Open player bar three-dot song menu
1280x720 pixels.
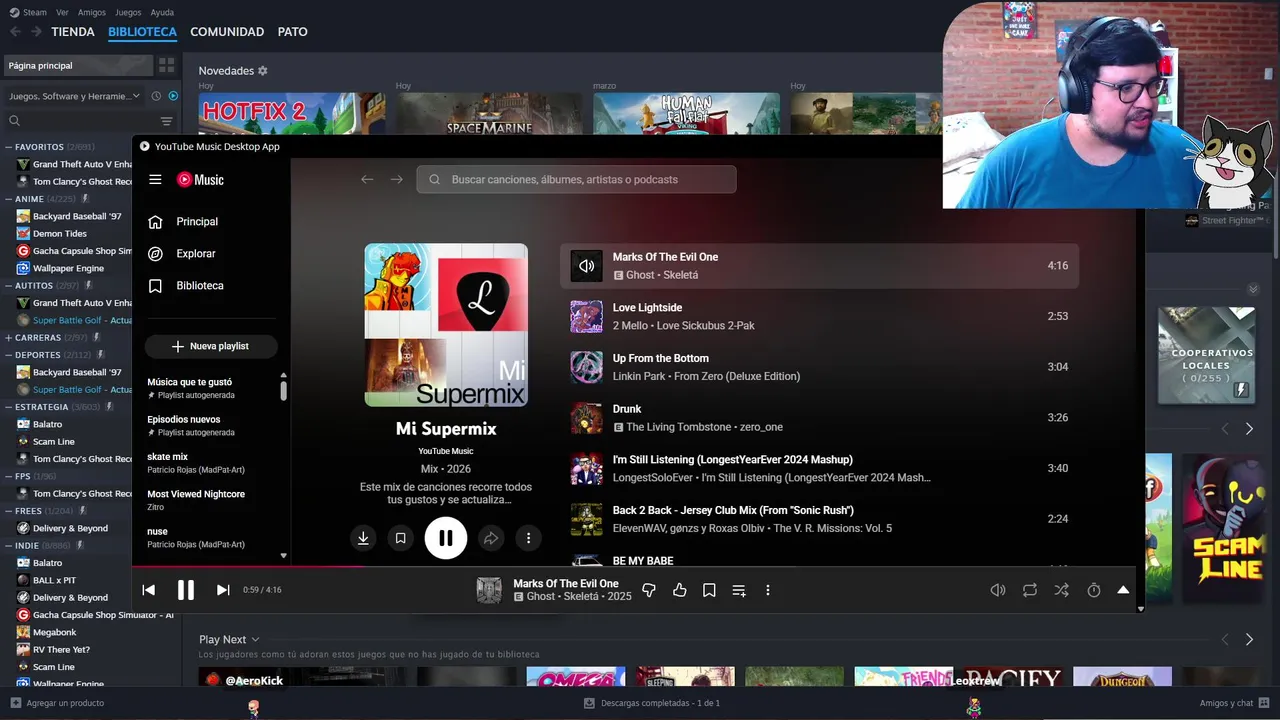pos(768,590)
